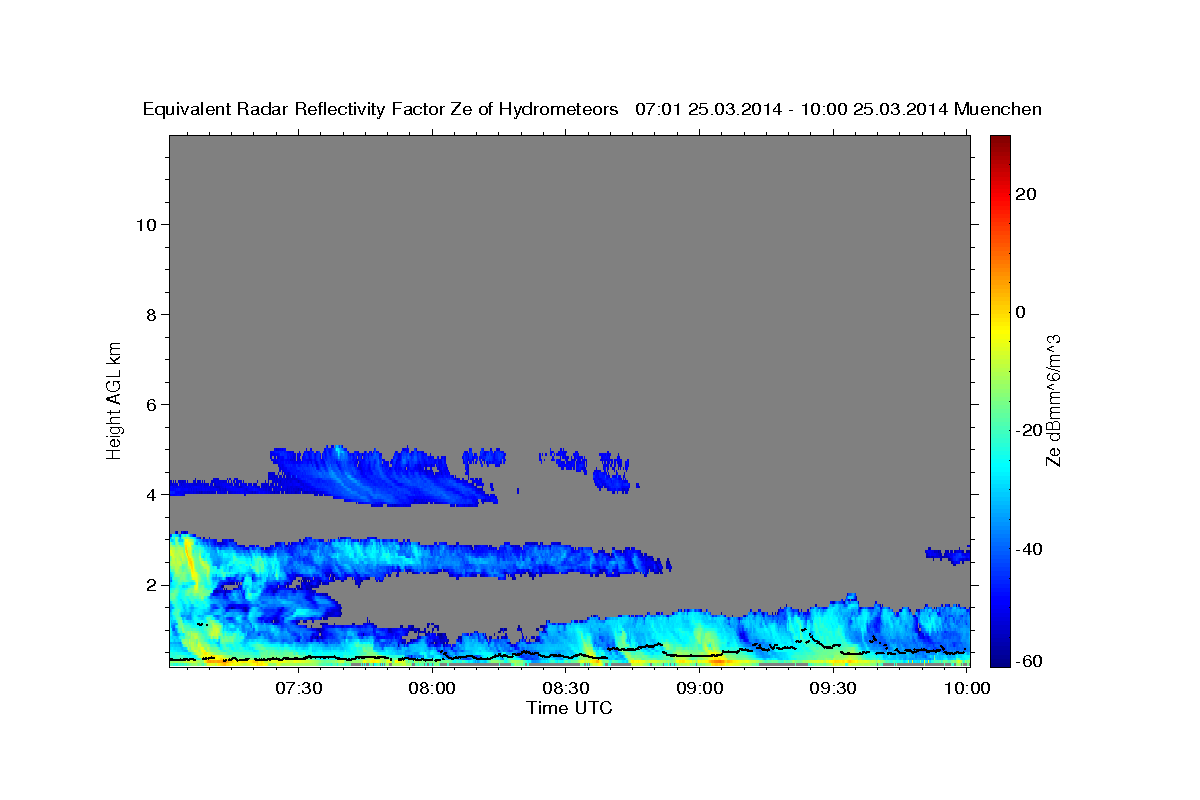
Task: Click the height tick label 6
Action: tap(152, 404)
